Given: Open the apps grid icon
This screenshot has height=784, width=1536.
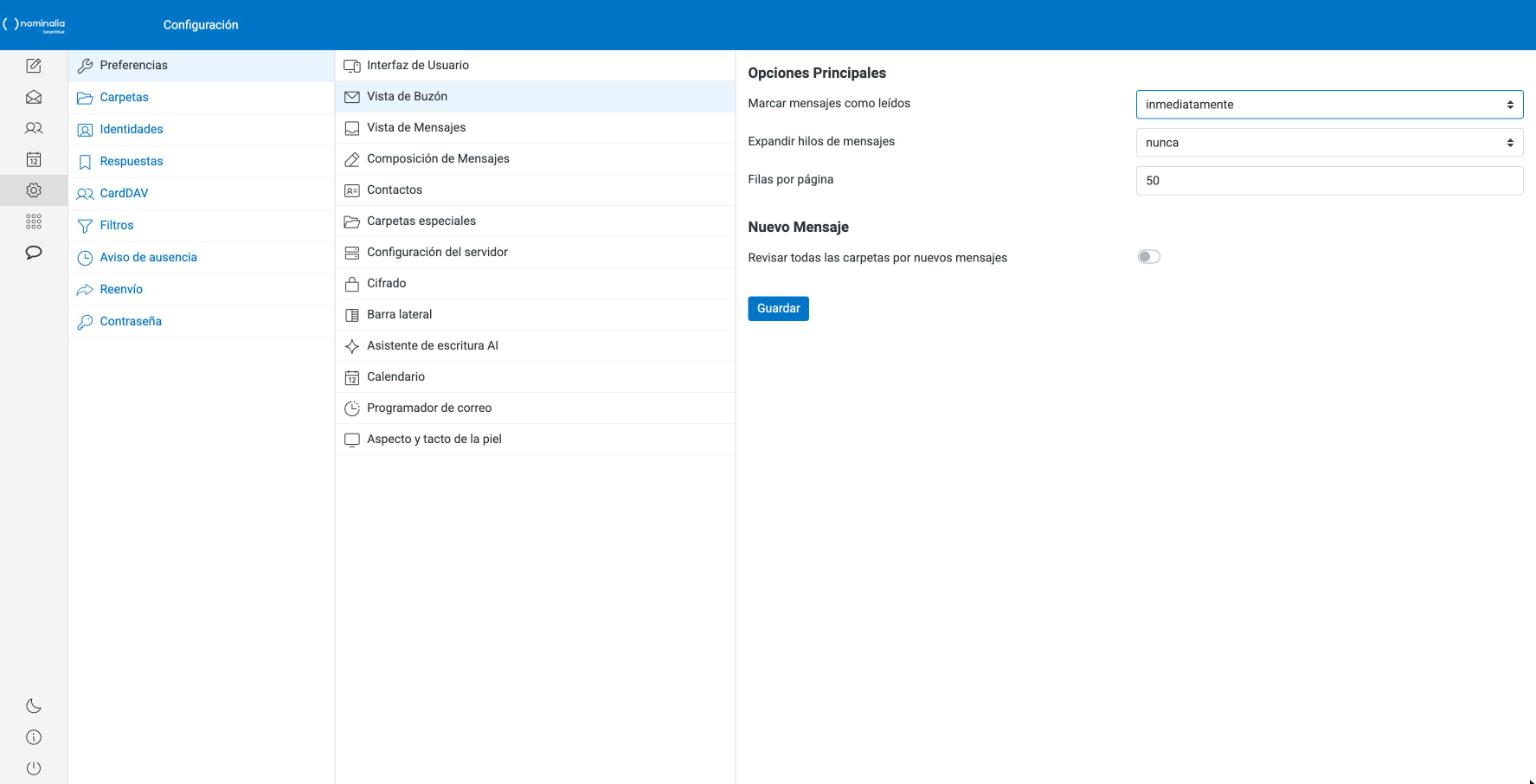Looking at the screenshot, I should point(33,221).
